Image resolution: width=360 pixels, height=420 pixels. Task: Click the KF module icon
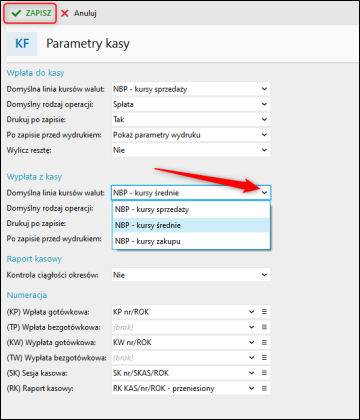[x=22, y=44]
